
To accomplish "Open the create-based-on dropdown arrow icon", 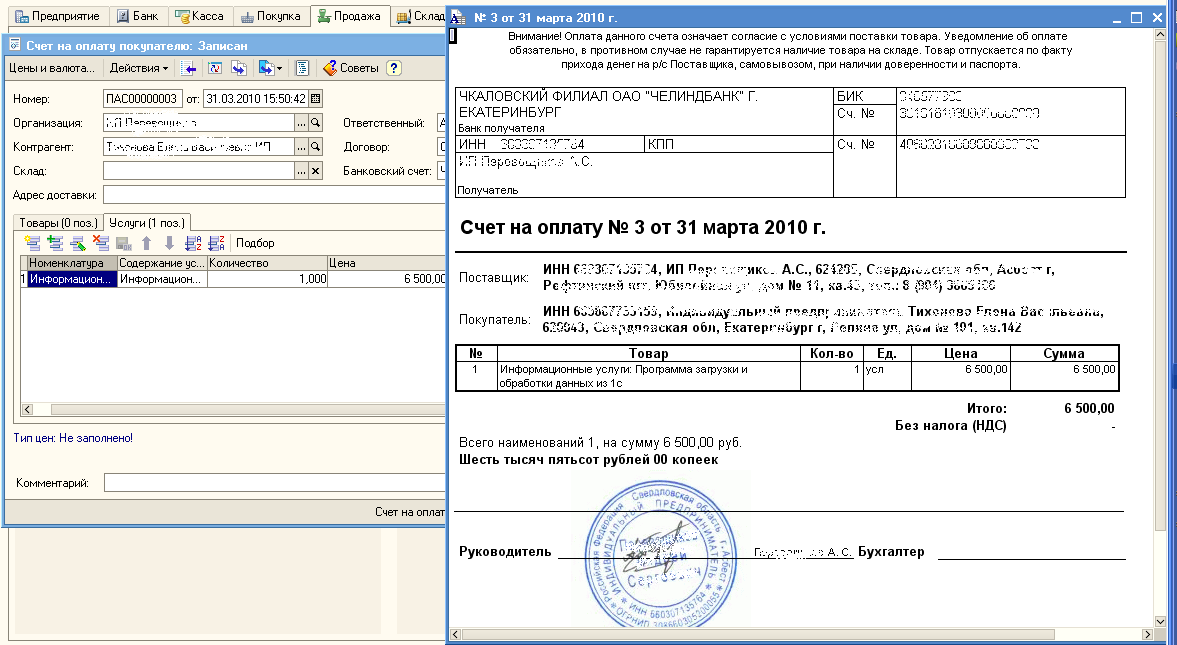I will tap(269, 68).
